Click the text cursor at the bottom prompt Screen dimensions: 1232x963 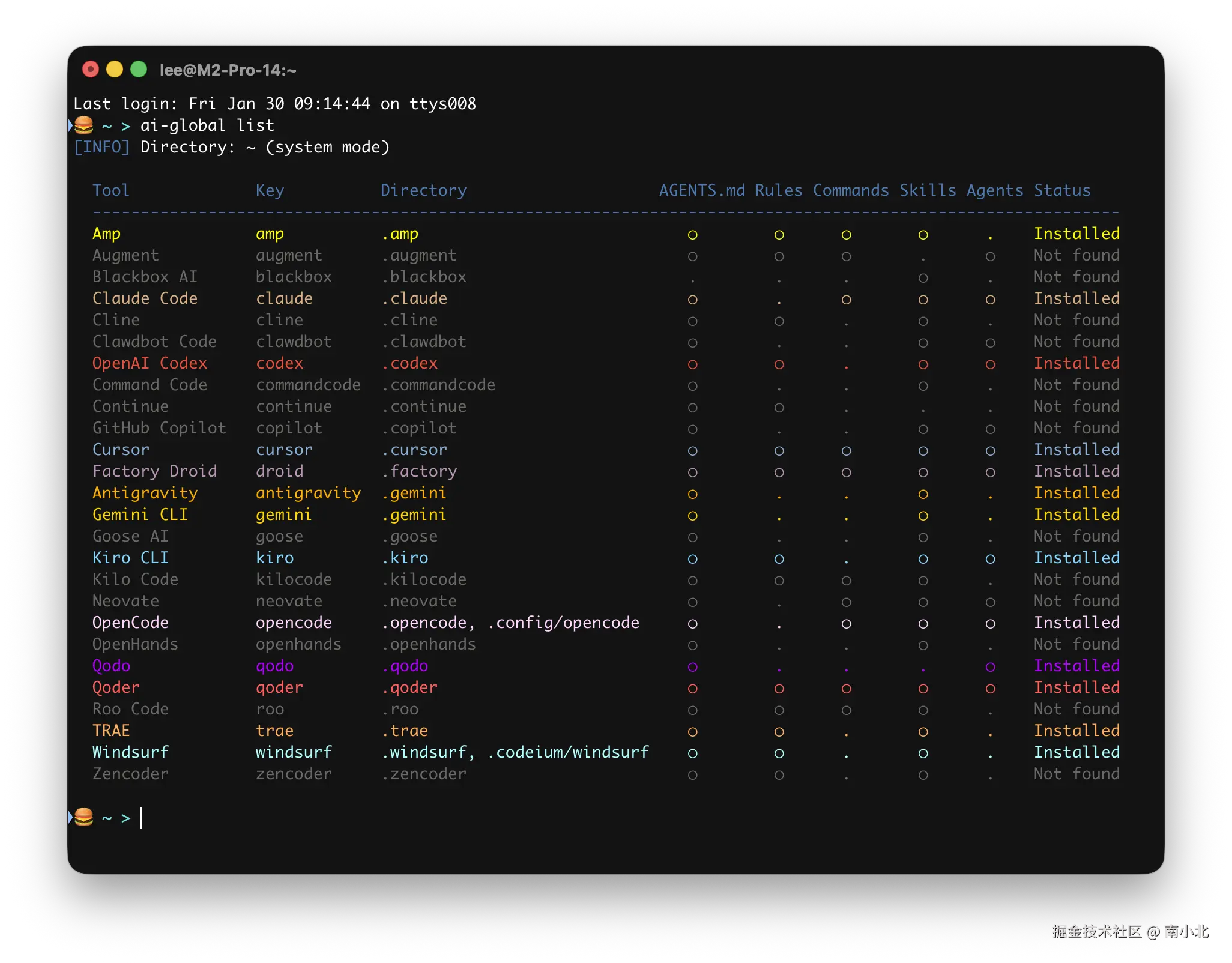[142, 818]
